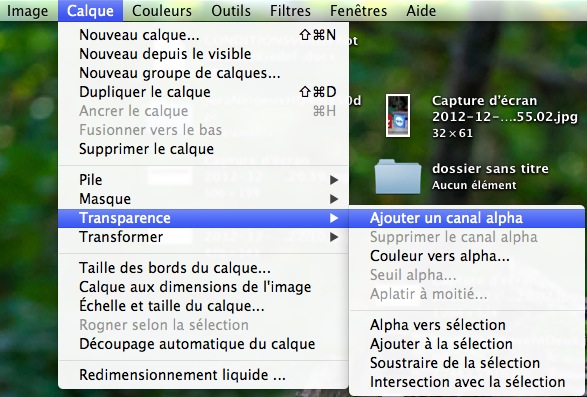The width and height of the screenshot is (587, 397).
Task: Open Redimensionnement liquide option
Action: (203, 375)
